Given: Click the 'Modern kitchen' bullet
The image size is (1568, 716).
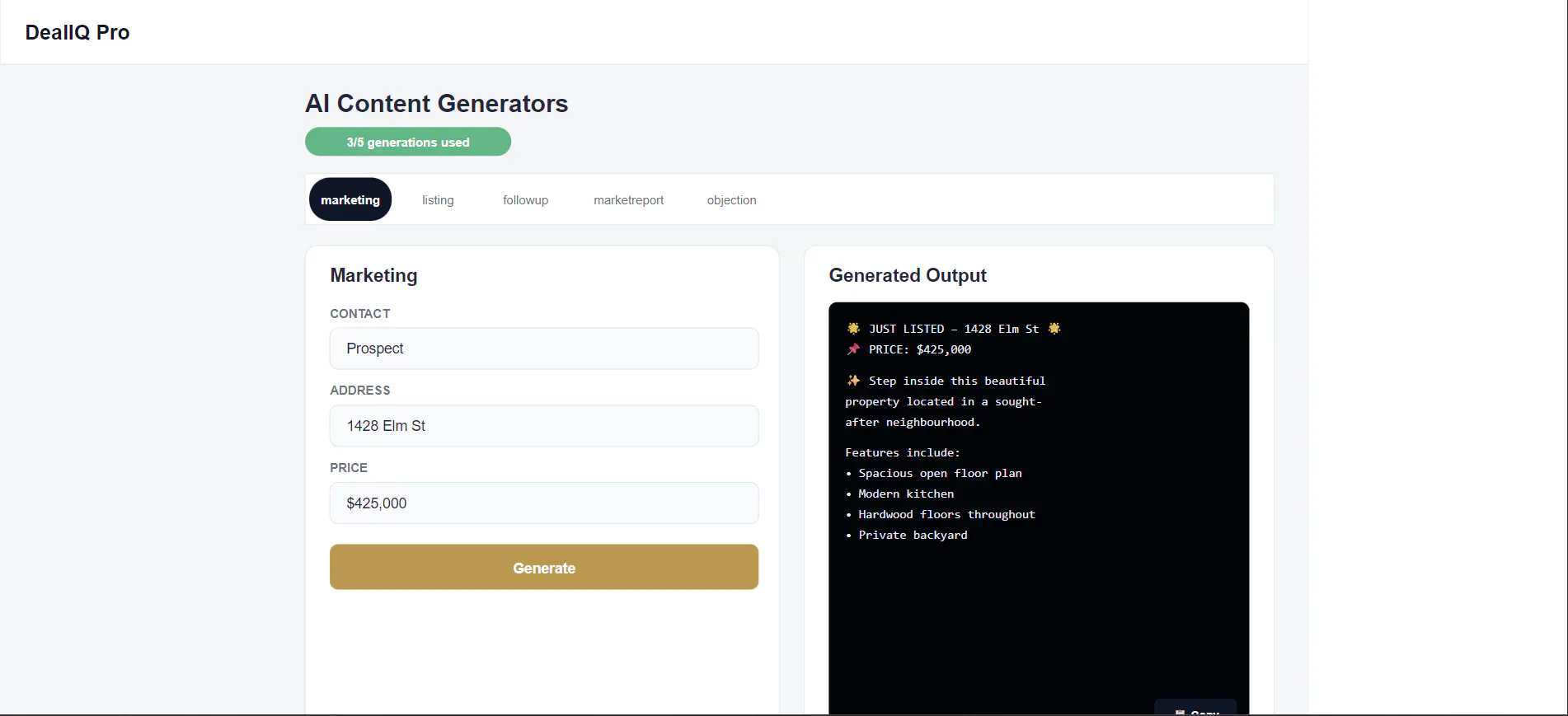Looking at the screenshot, I should [x=906, y=494].
